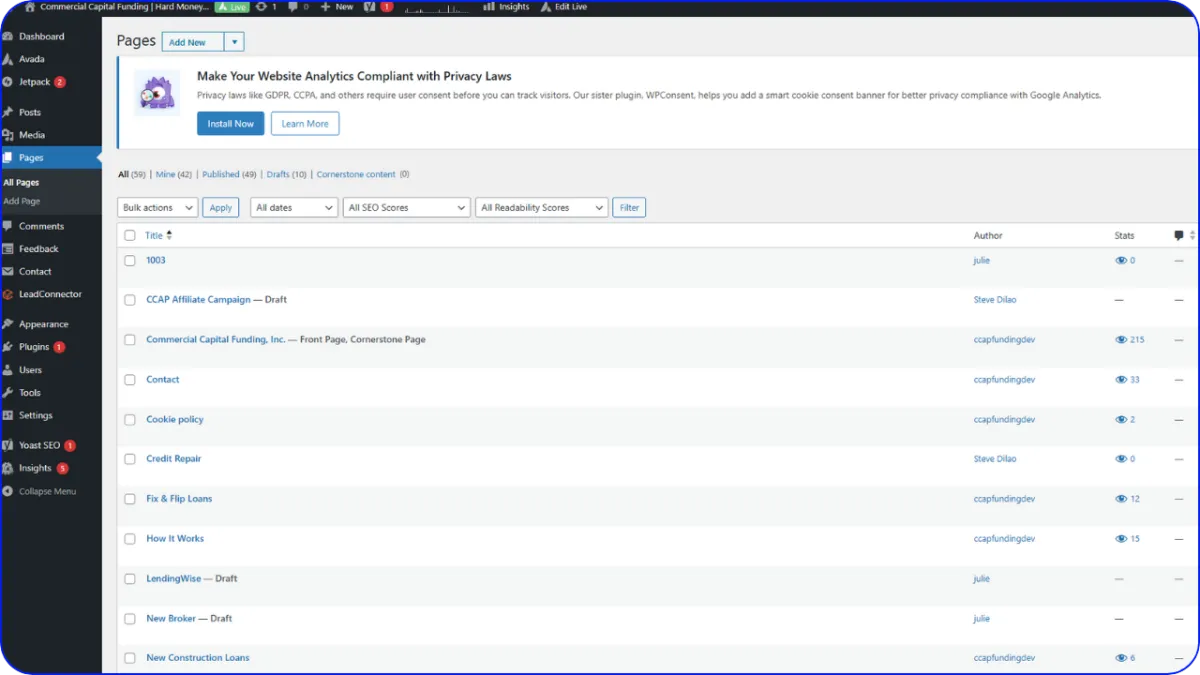Click author Steve Dilao on Credit Repair row
The height and width of the screenshot is (675, 1200).
[995, 459]
